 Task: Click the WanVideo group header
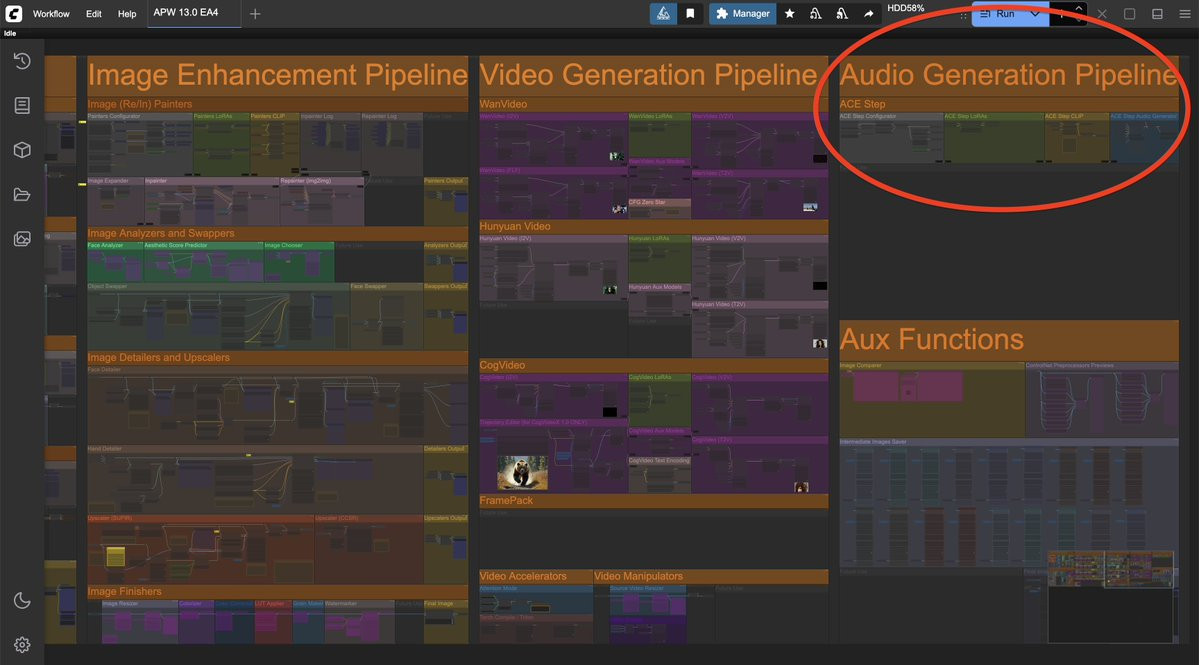[x=503, y=104]
